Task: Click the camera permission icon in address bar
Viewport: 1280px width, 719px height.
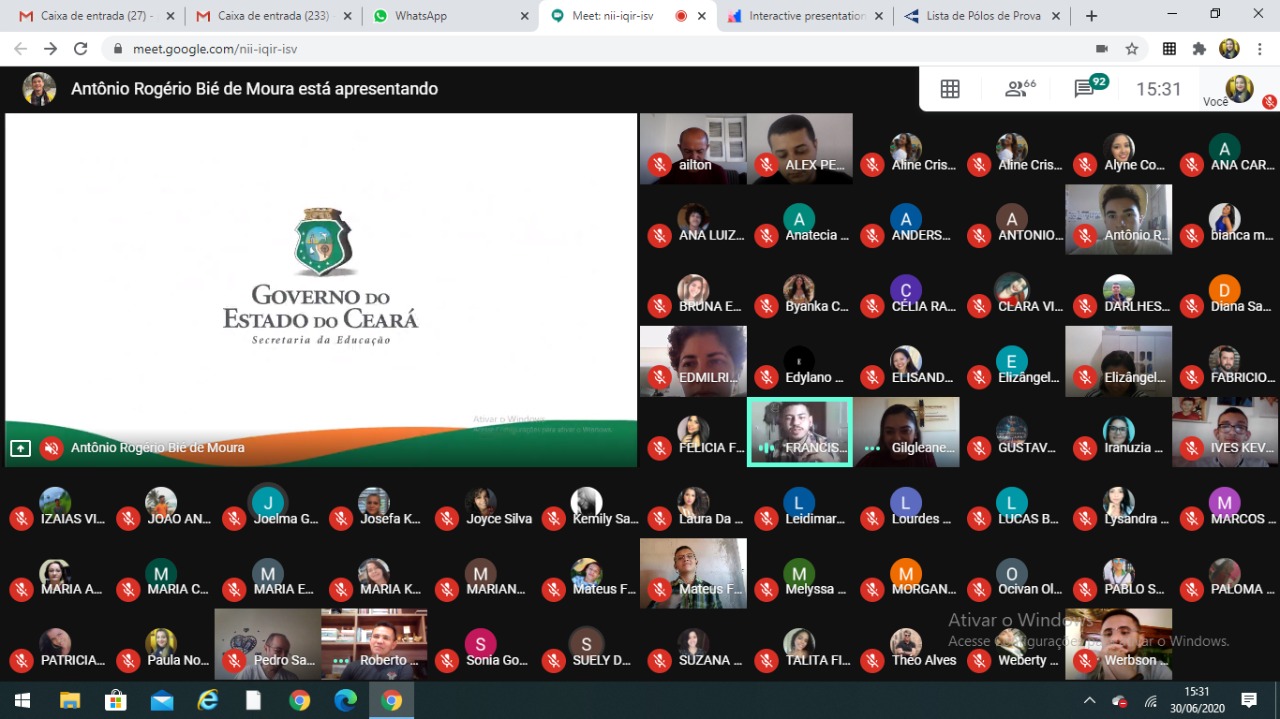Action: [x=1102, y=49]
